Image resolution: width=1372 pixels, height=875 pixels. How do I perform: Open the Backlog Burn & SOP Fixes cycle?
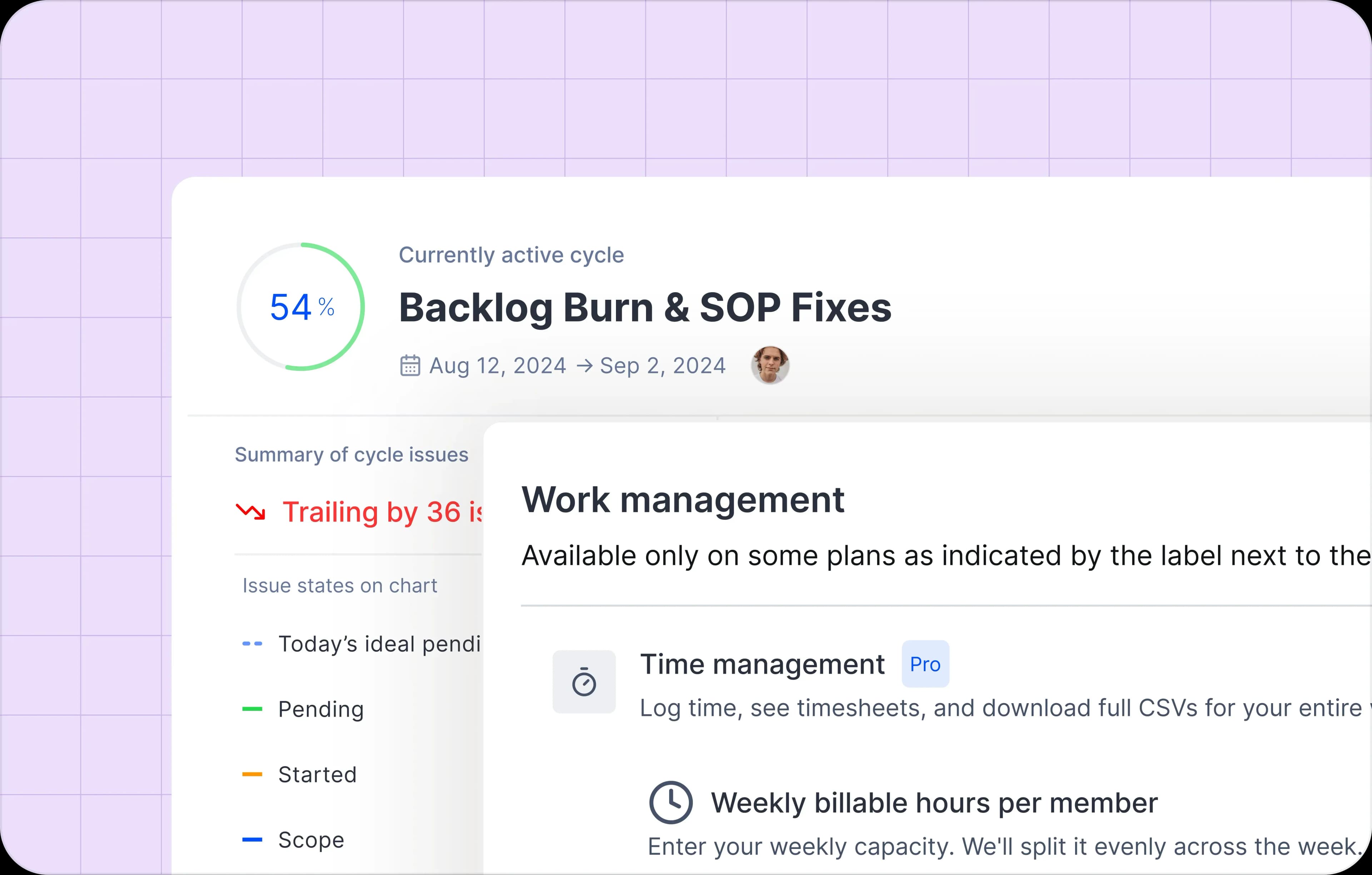coord(645,308)
